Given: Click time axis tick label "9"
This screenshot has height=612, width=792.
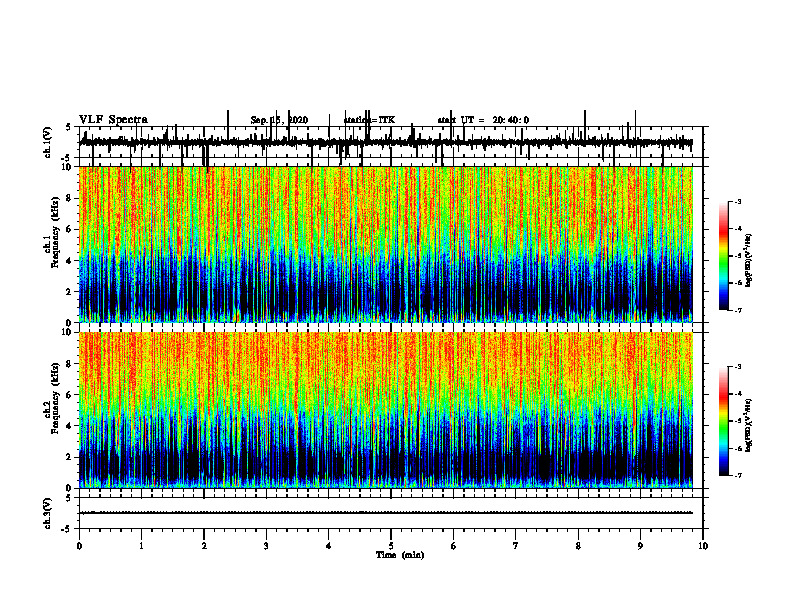Looking at the screenshot, I should click(x=640, y=546).
